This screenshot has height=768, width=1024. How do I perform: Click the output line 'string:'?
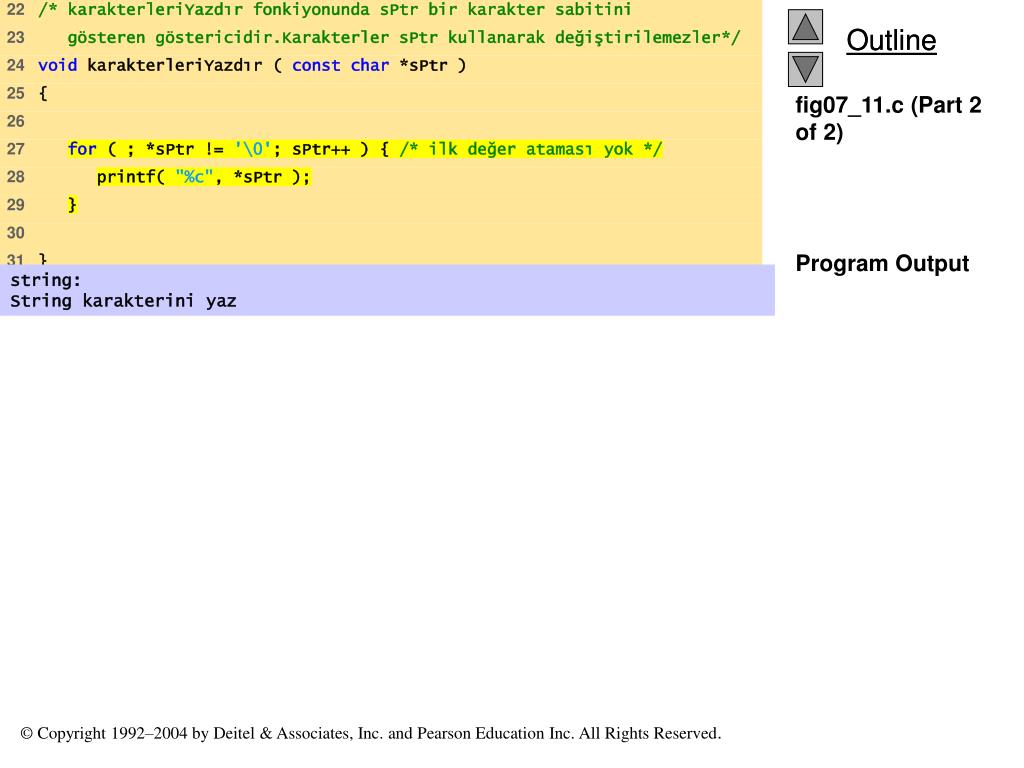45,280
